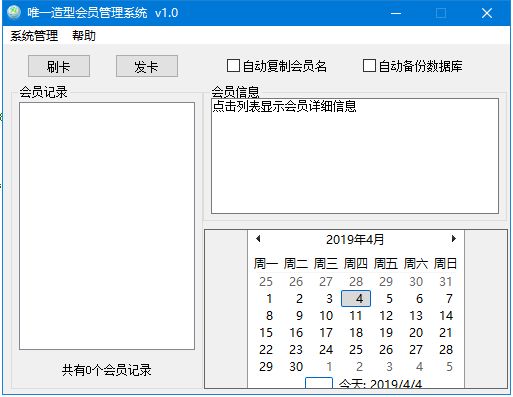
Task: Open month picker via 2019年4月 title
Action: point(355,239)
